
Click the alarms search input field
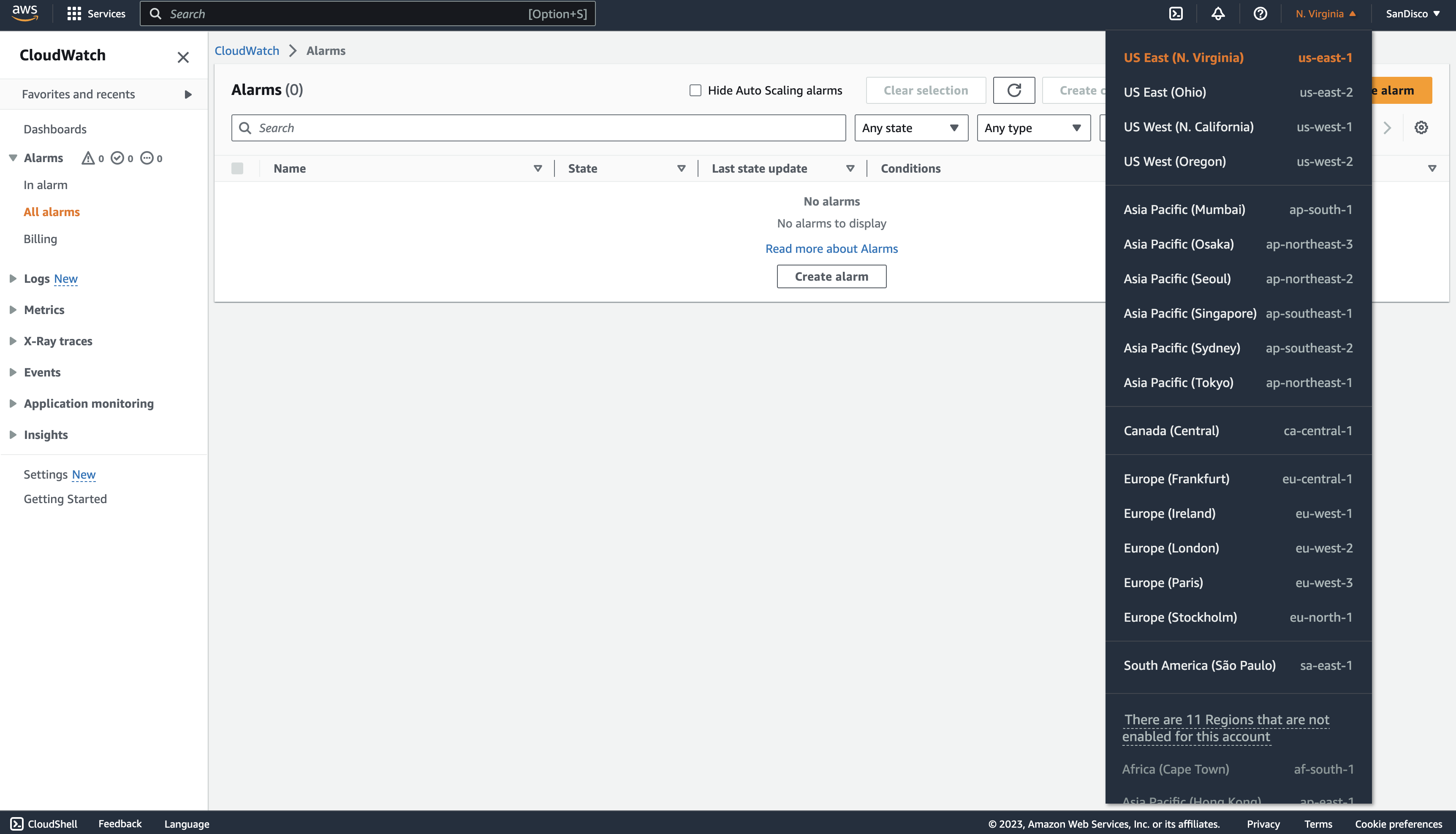point(539,128)
